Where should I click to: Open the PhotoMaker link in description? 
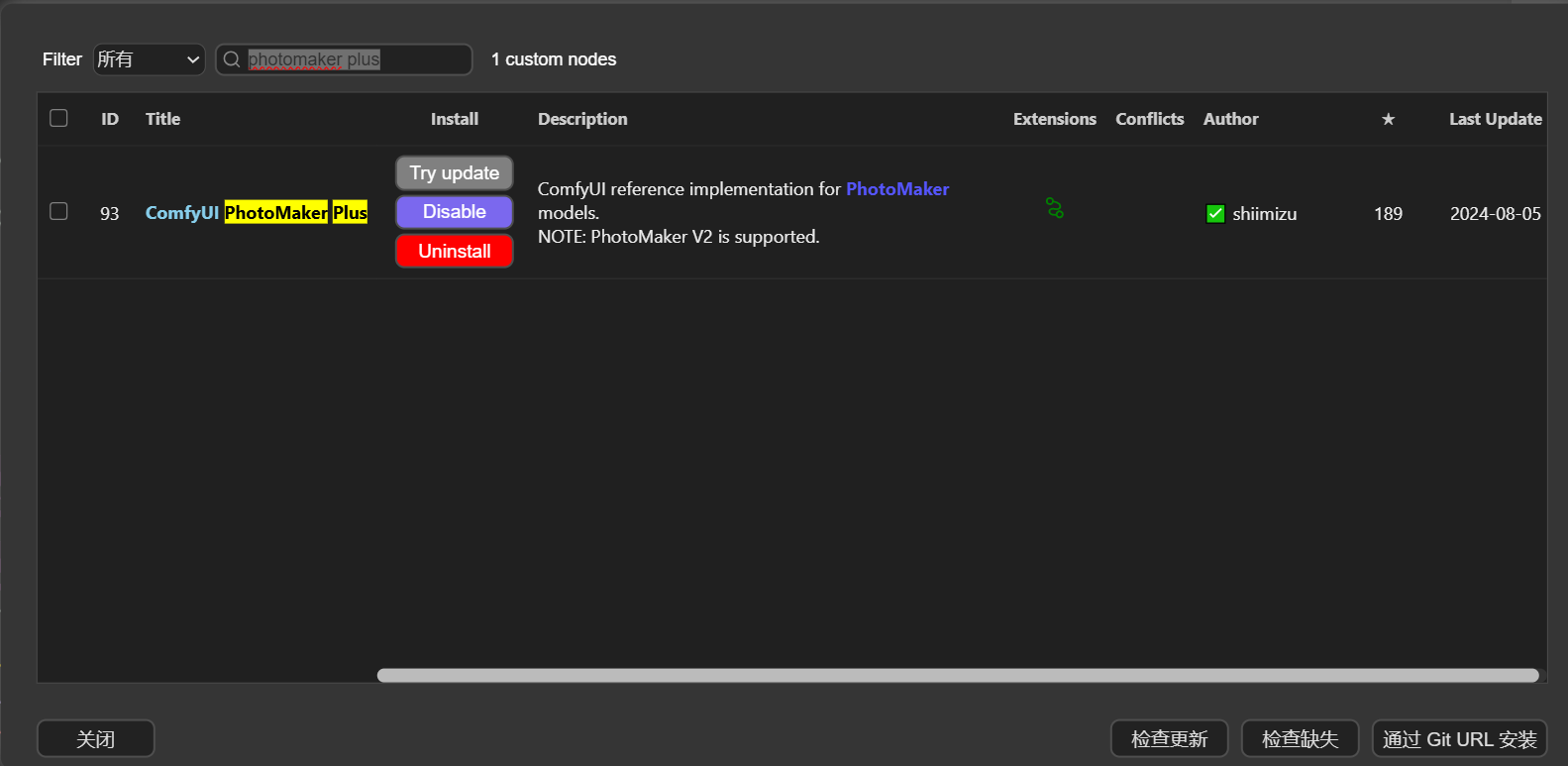pyautogui.click(x=897, y=189)
